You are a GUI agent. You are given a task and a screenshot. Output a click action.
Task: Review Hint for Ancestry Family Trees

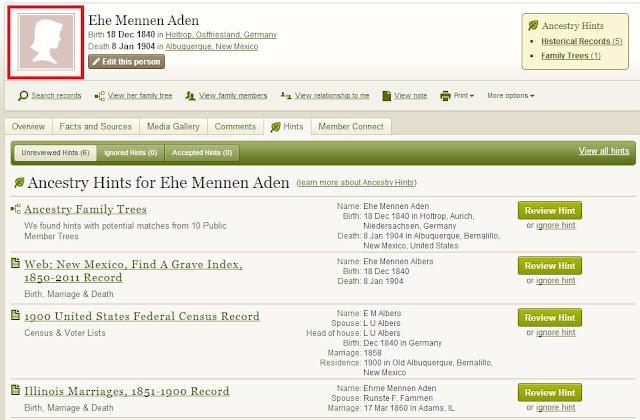click(x=550, y=211)
